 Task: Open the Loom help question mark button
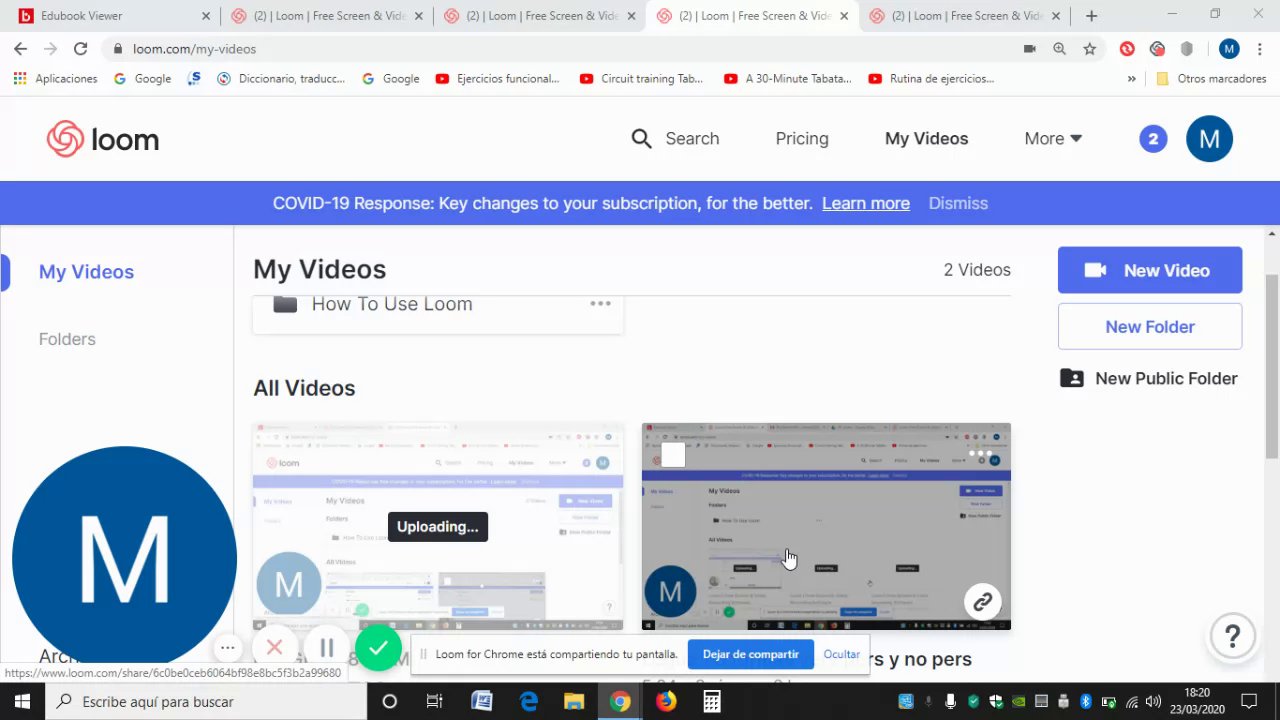coord(1233,635)
